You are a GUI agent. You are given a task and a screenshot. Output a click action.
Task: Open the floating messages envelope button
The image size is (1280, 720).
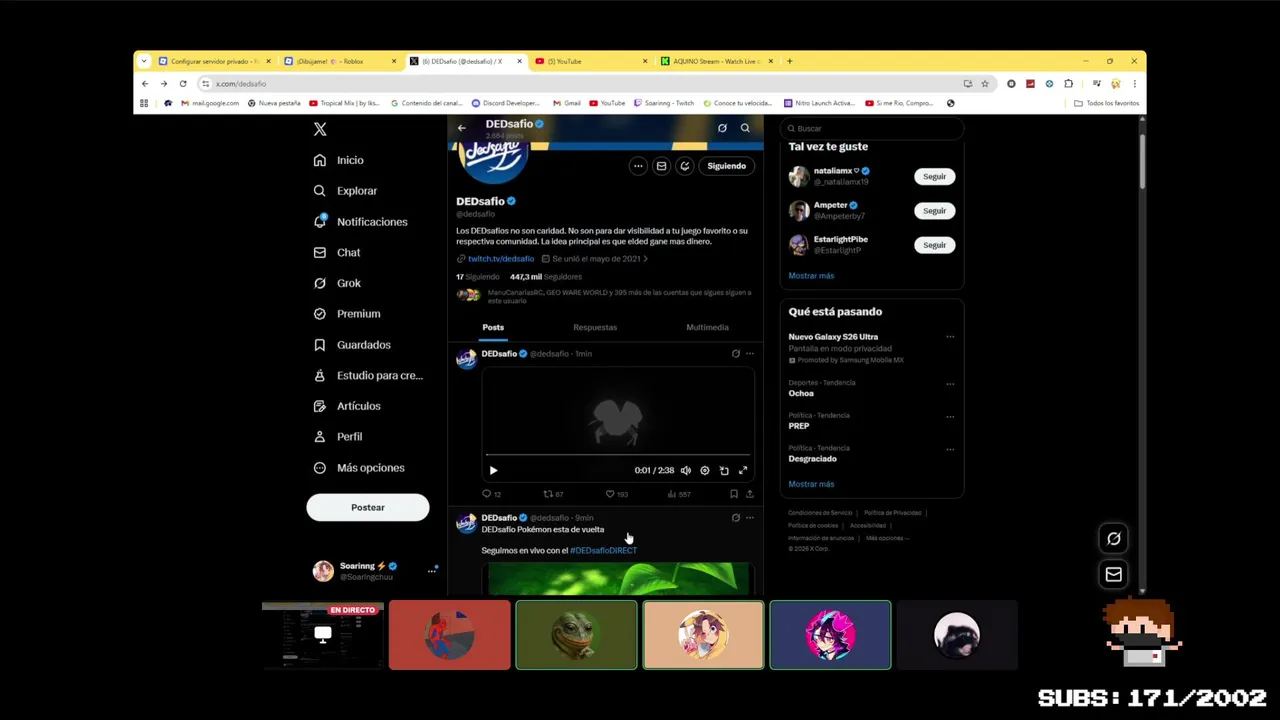(x=1113, y=574)
